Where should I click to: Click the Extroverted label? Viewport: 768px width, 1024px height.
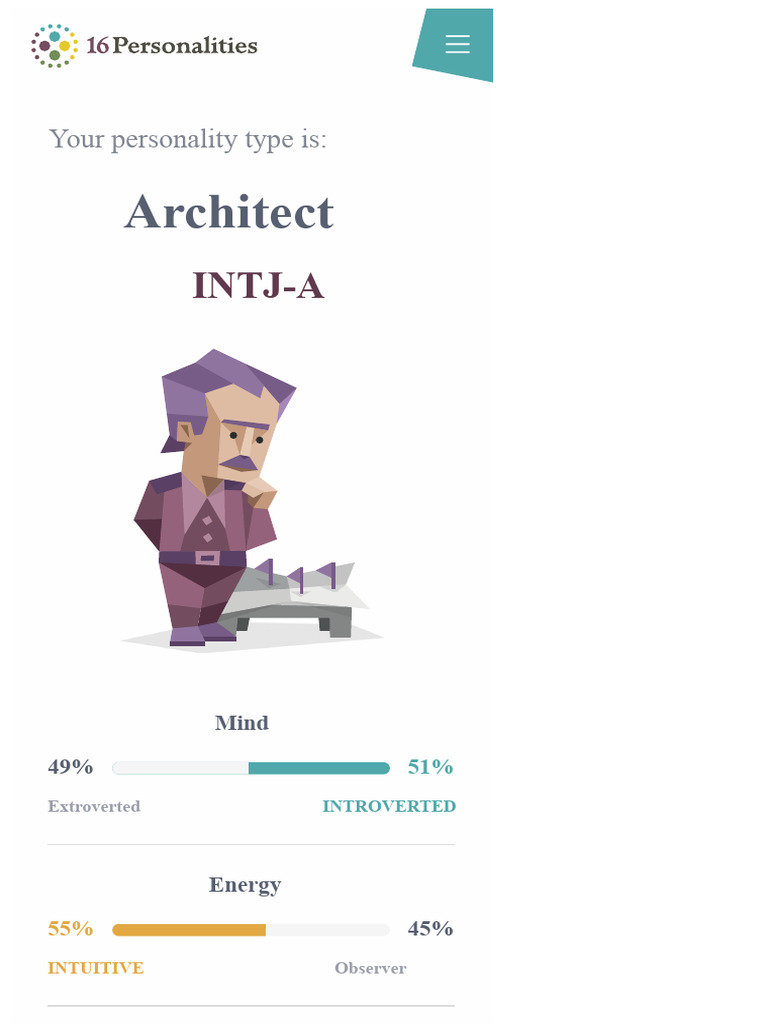pos(94,806)
